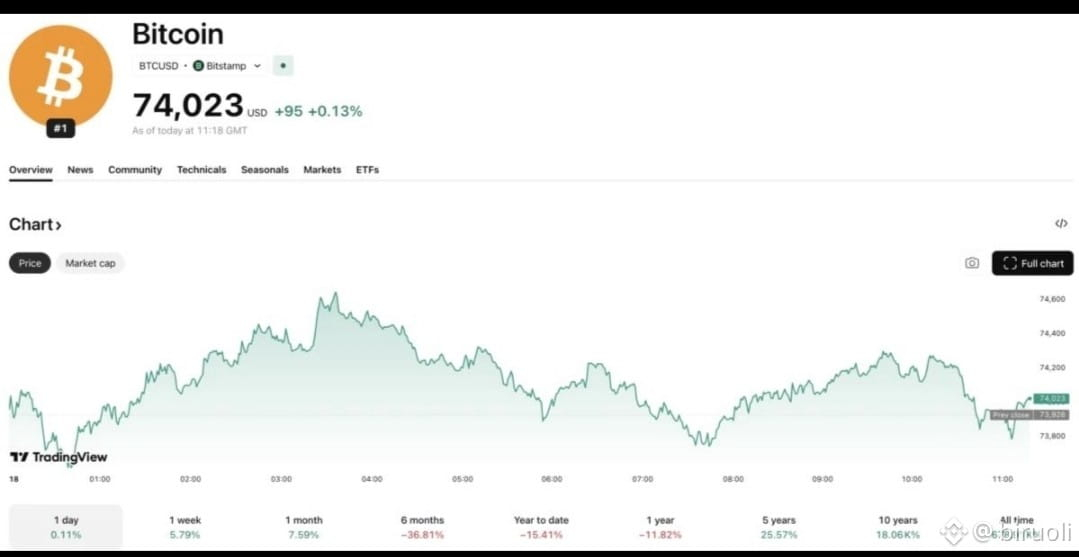Image resolution: width=1079 pixels, height=557 pixels.
Task: Select the 1 day range
Action: pos(66,527)
